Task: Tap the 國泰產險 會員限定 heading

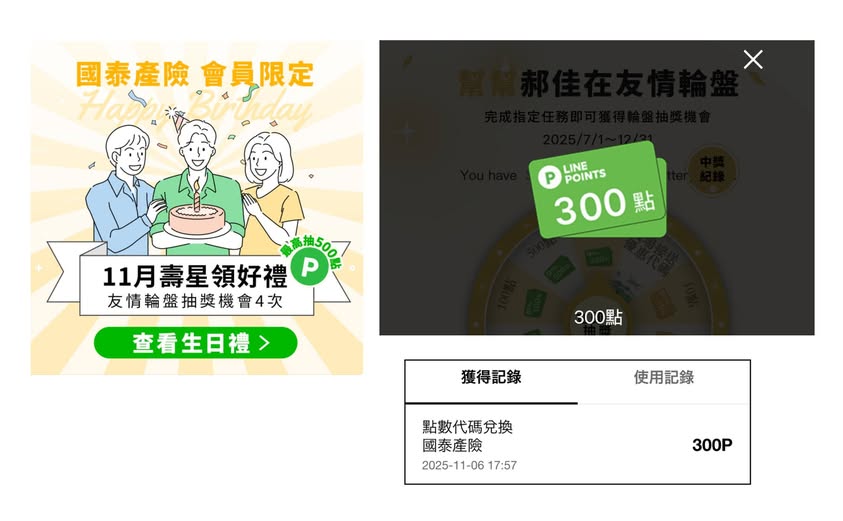Action: point(195,74)
